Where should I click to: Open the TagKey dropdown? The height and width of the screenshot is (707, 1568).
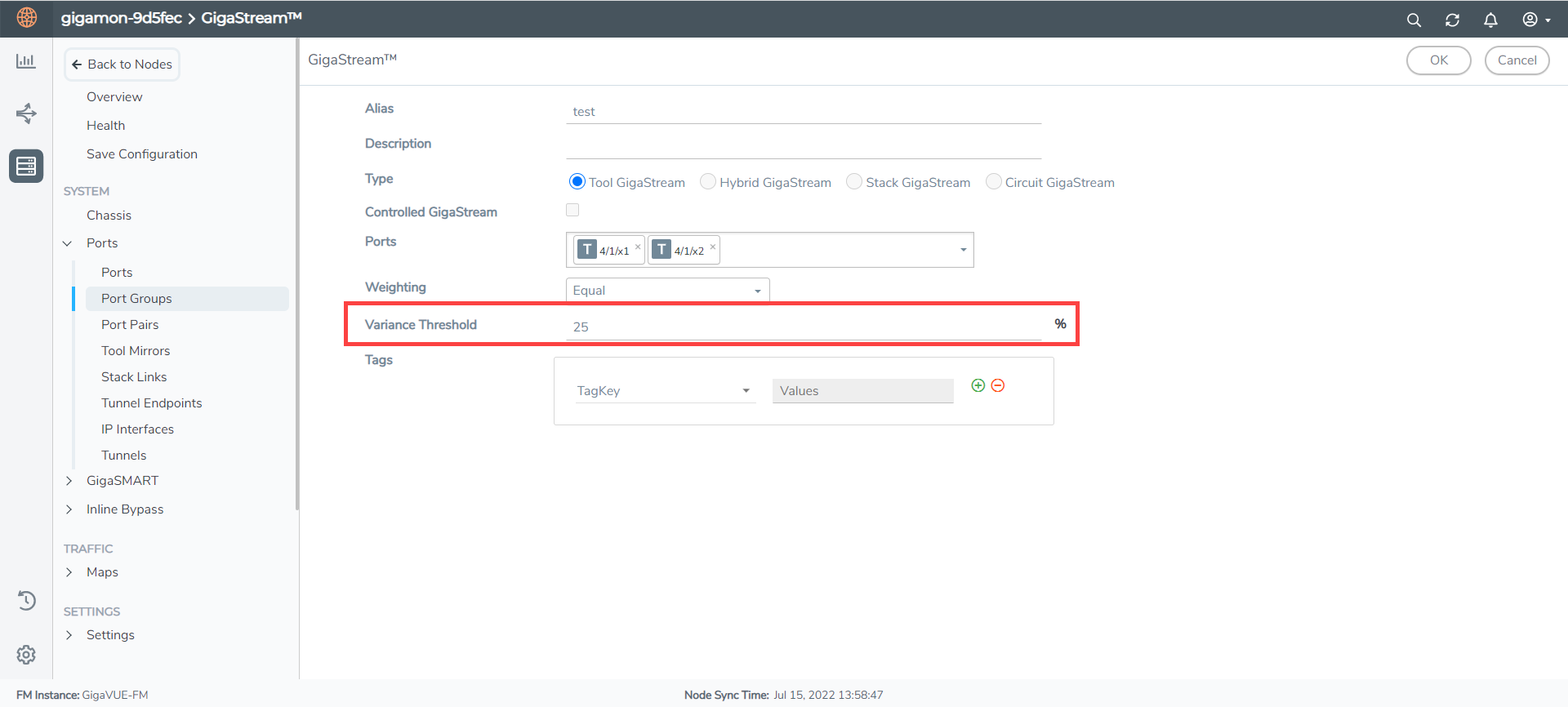[664, 391]
